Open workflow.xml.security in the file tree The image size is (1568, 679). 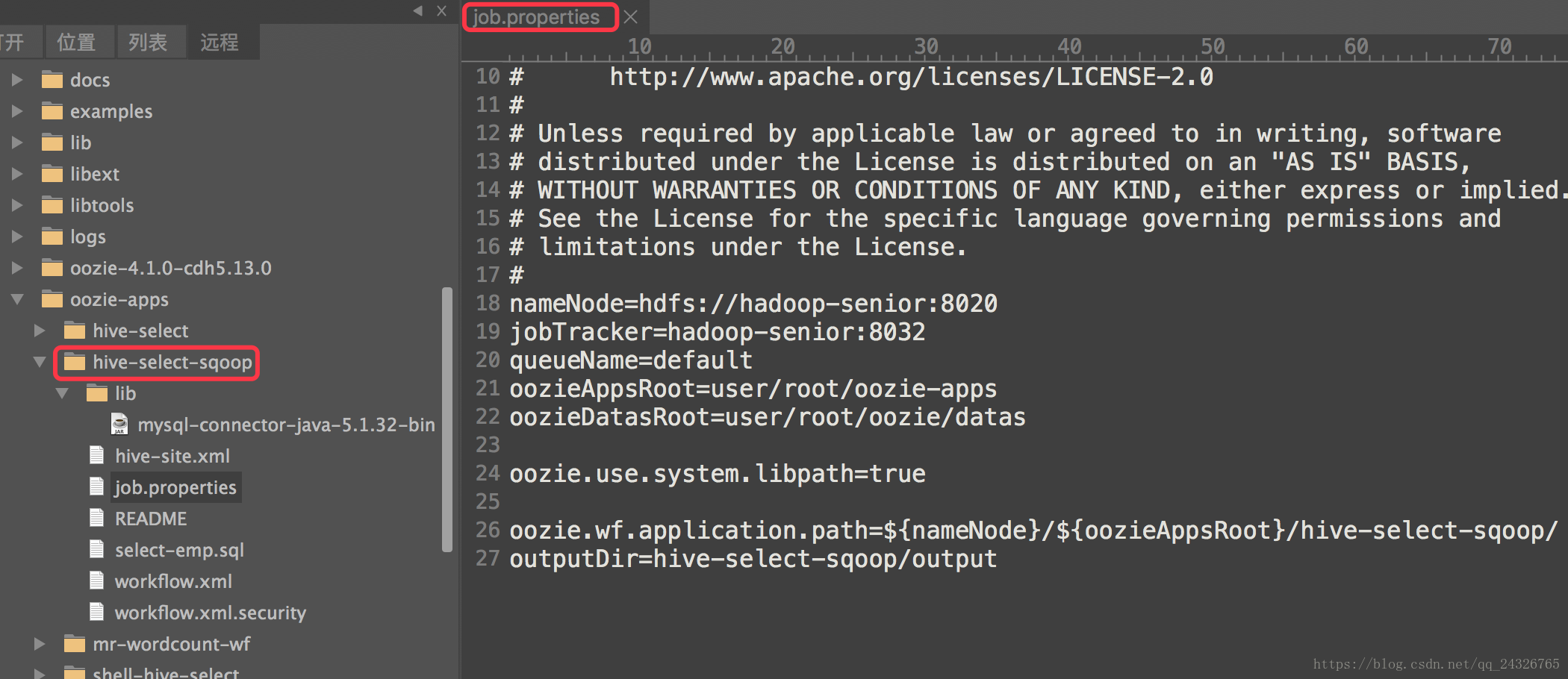(x=211, y=613)
